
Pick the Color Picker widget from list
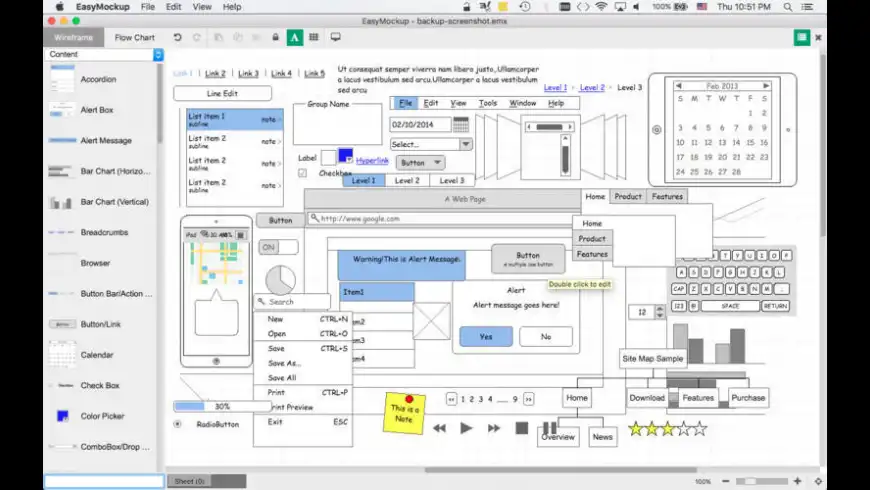click(x=101, y=416)
